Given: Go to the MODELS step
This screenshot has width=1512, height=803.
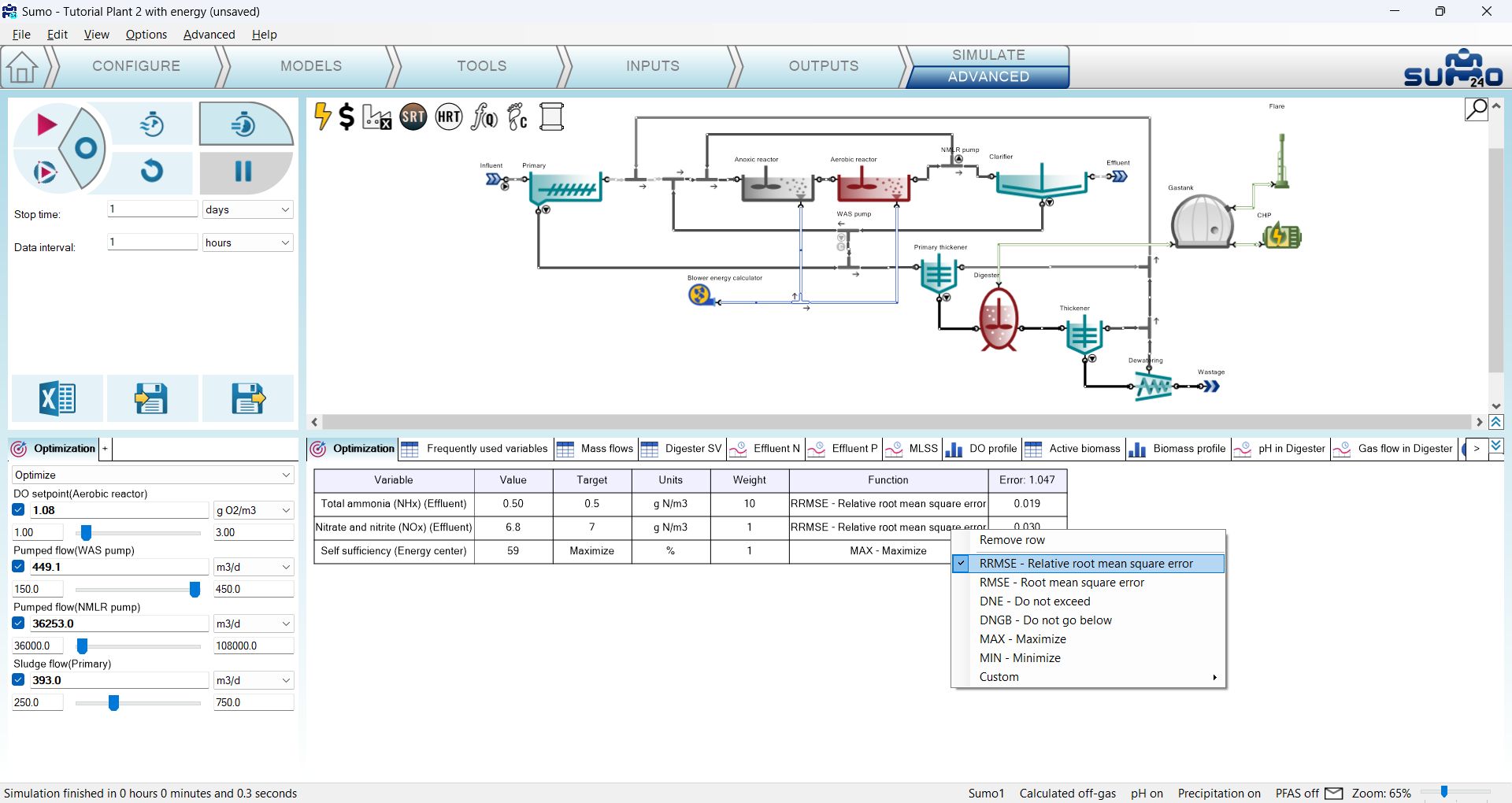Looking at the screenshot, I should point(311,66).
